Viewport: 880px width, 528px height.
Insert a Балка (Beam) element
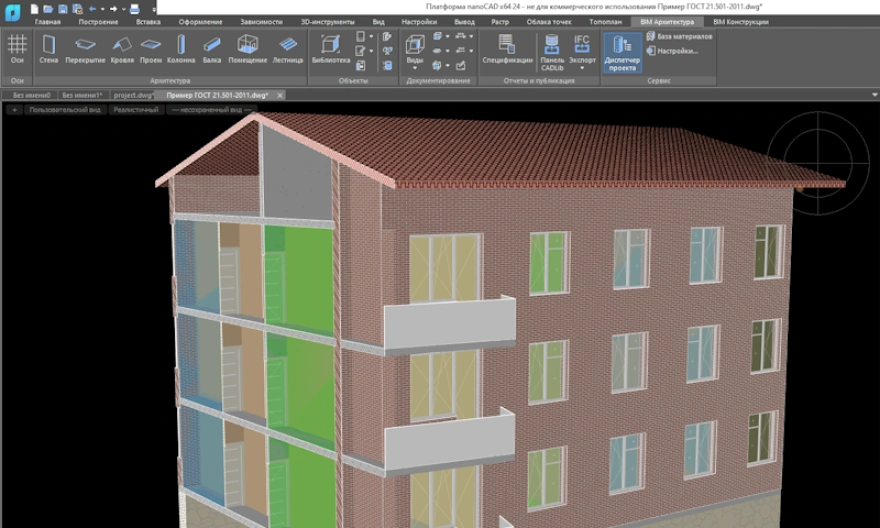click(212, 47)
